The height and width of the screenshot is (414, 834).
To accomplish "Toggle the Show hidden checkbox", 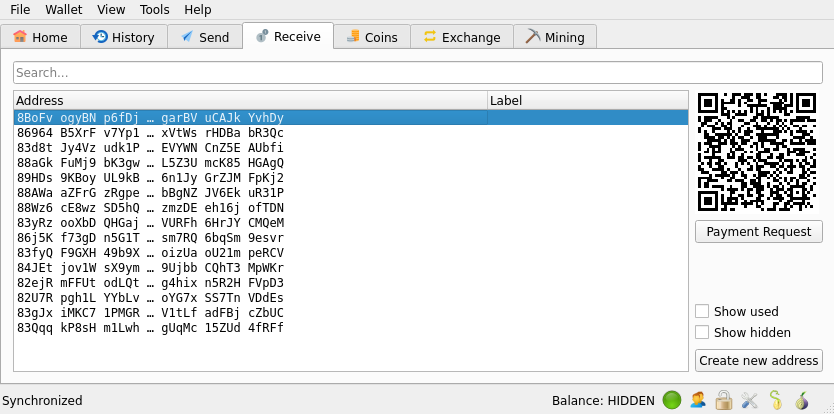I will pyautogui.click(x=702, y=332).
